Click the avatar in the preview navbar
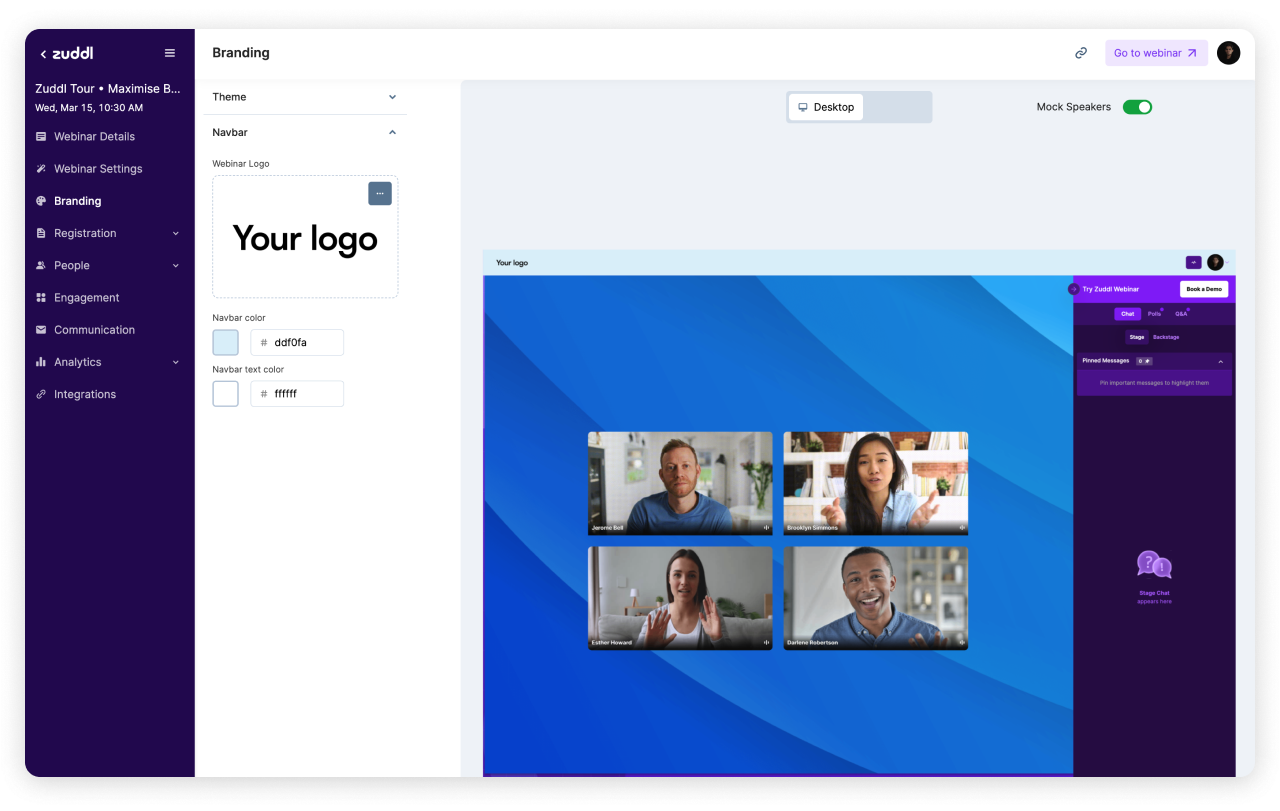Viewport: 1280px width, 811px height. (x=1215, y=262)
